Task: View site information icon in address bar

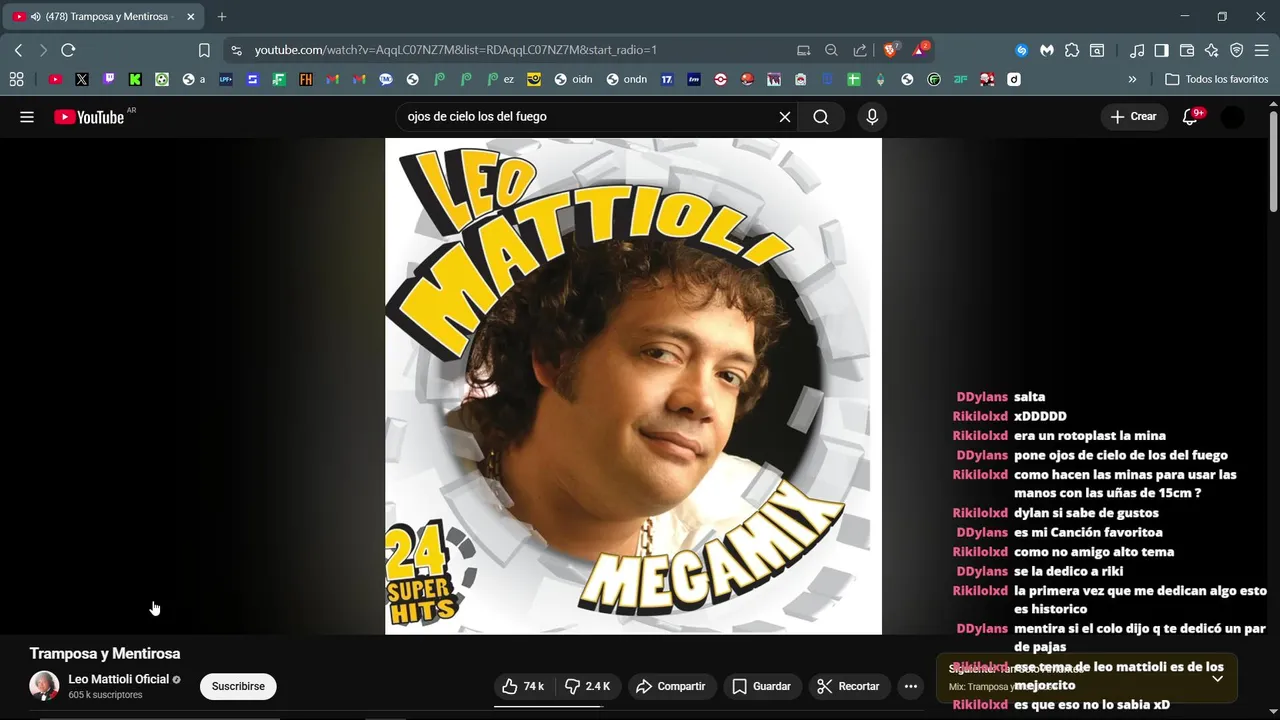Action: click(x=235, y=50)
